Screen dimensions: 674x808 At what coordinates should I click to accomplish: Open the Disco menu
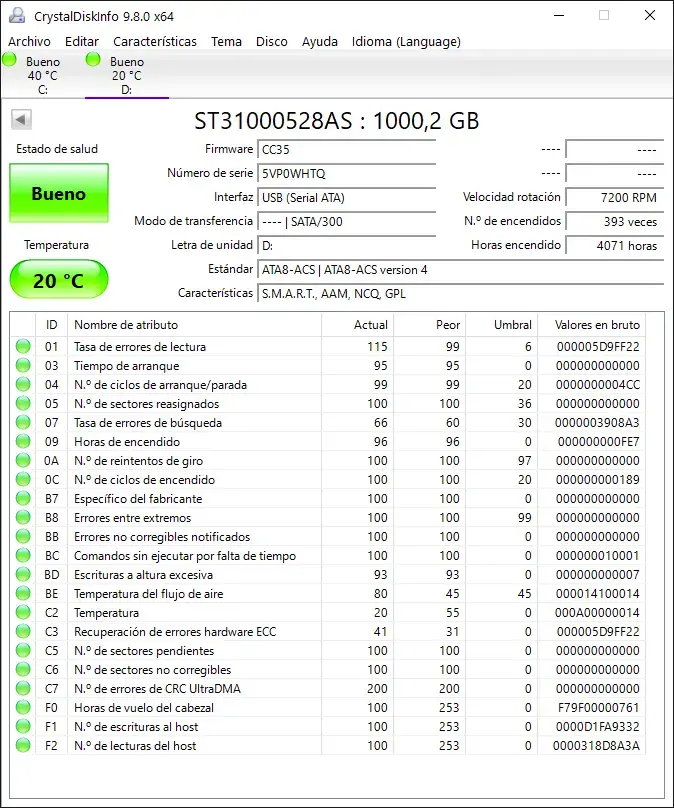(272, 42)
